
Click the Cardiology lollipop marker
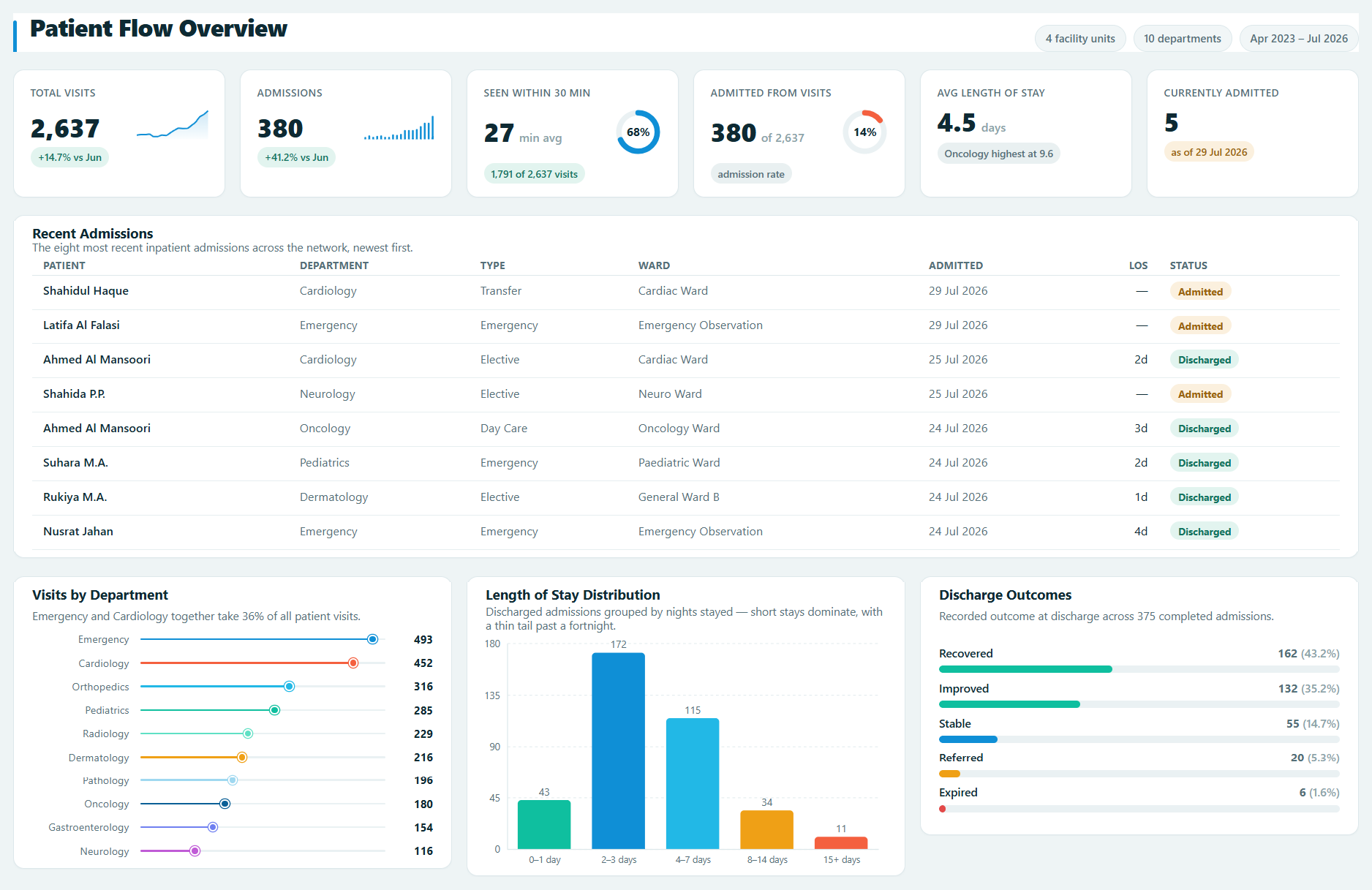tap(353, 663)
